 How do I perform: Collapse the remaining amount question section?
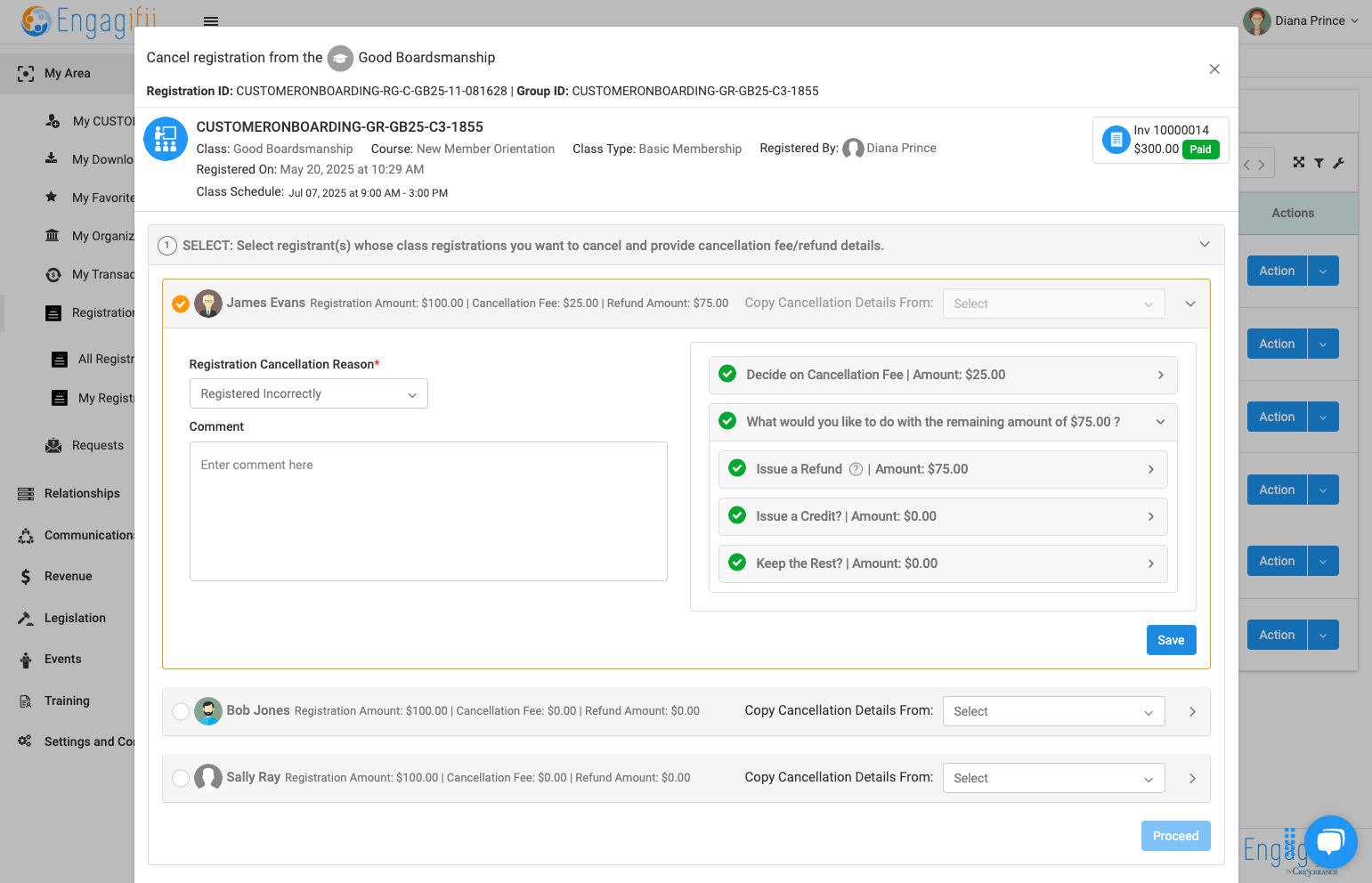pyautogui.click(x=943, y=422)
